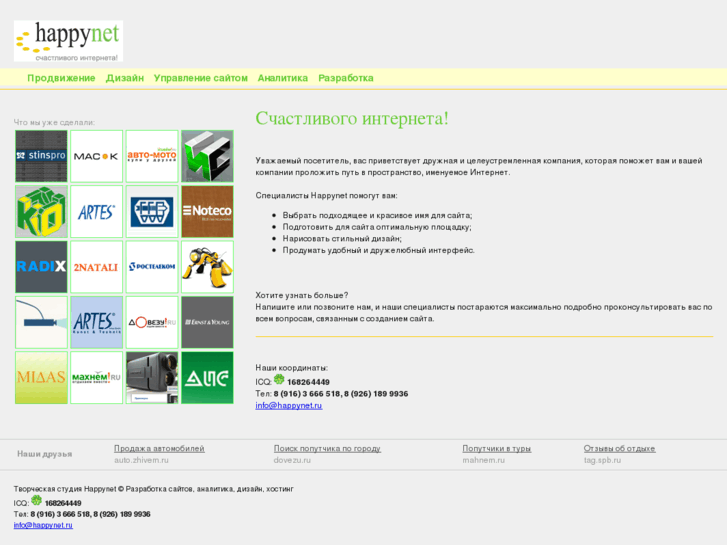727x545 pixels.
Task: Click the Наши друзья label
Action: (45, 454)
